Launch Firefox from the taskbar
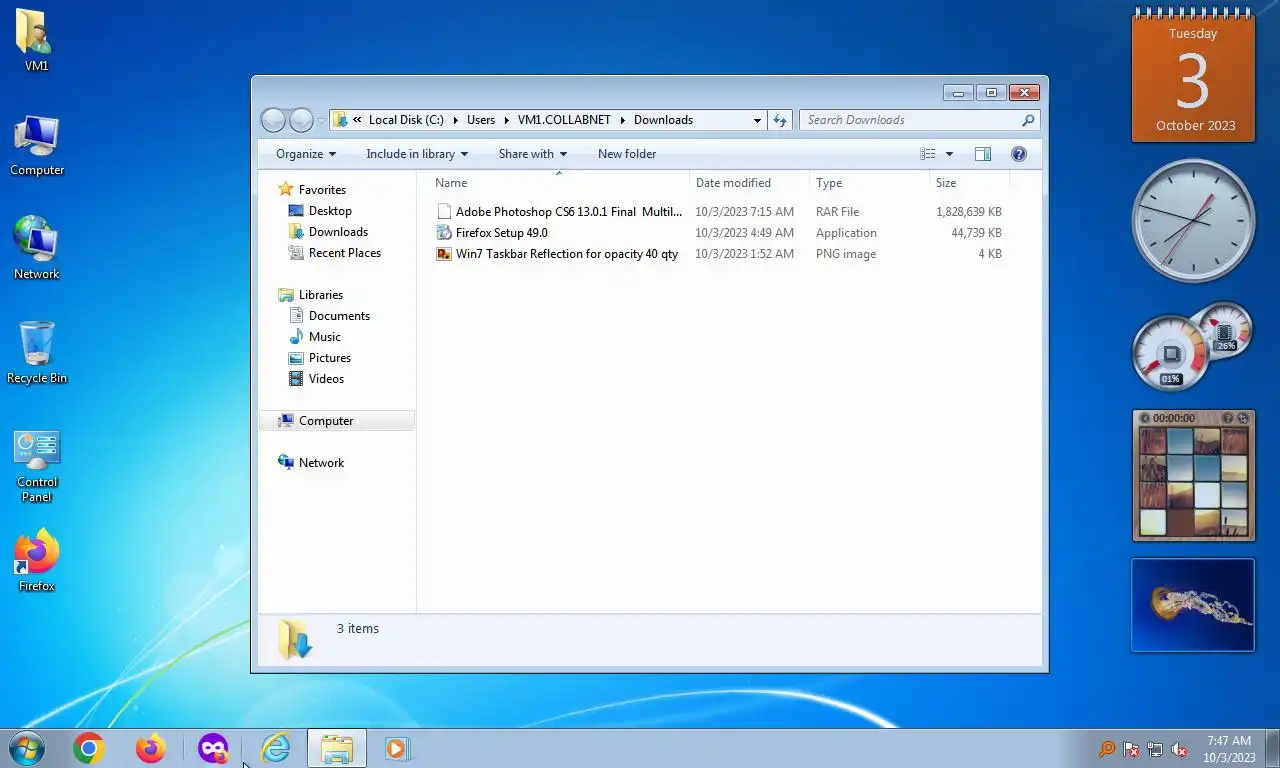 [151, 748]
